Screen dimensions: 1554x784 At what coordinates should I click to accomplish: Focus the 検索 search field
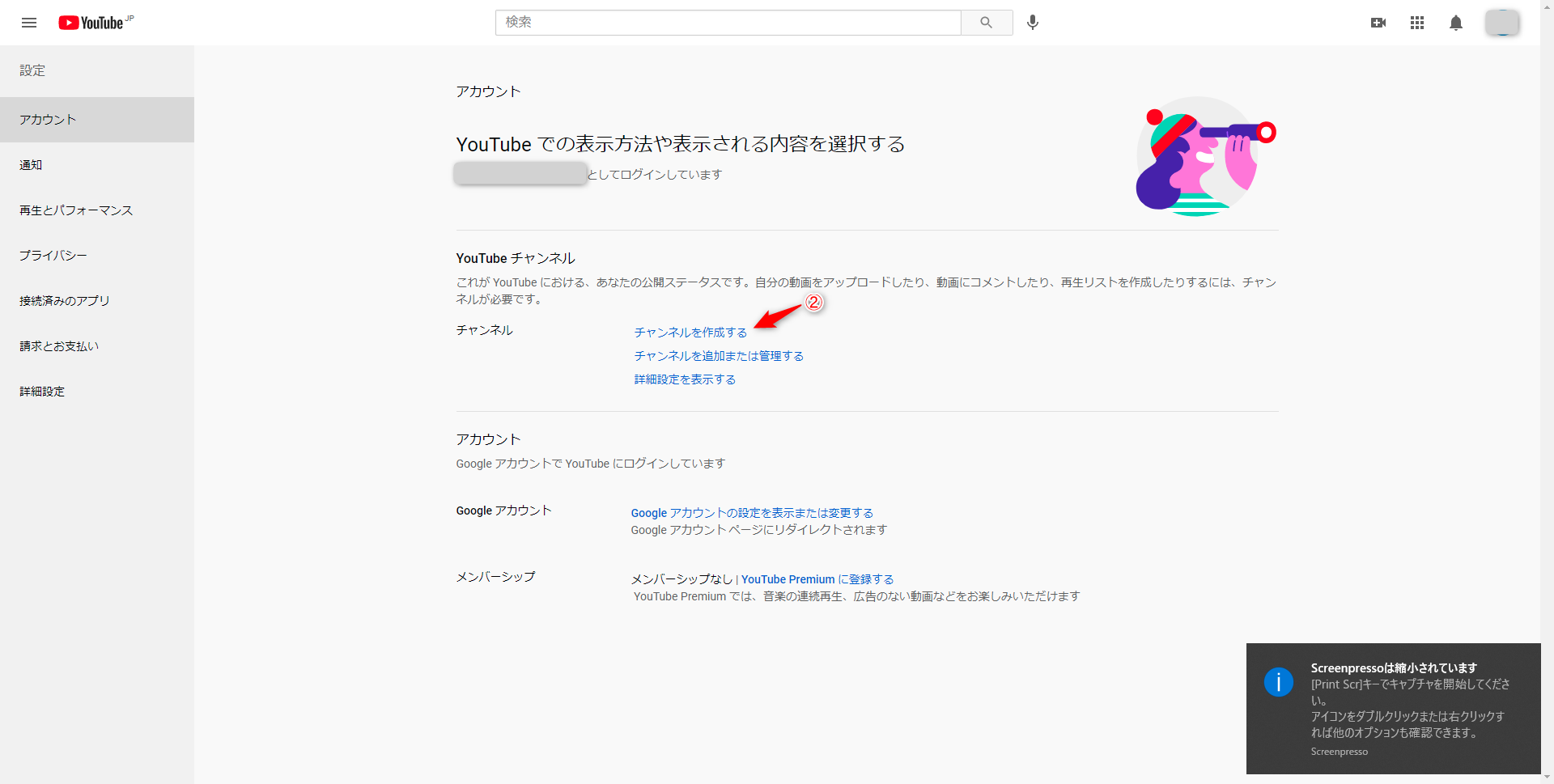[x=727, y=23]
